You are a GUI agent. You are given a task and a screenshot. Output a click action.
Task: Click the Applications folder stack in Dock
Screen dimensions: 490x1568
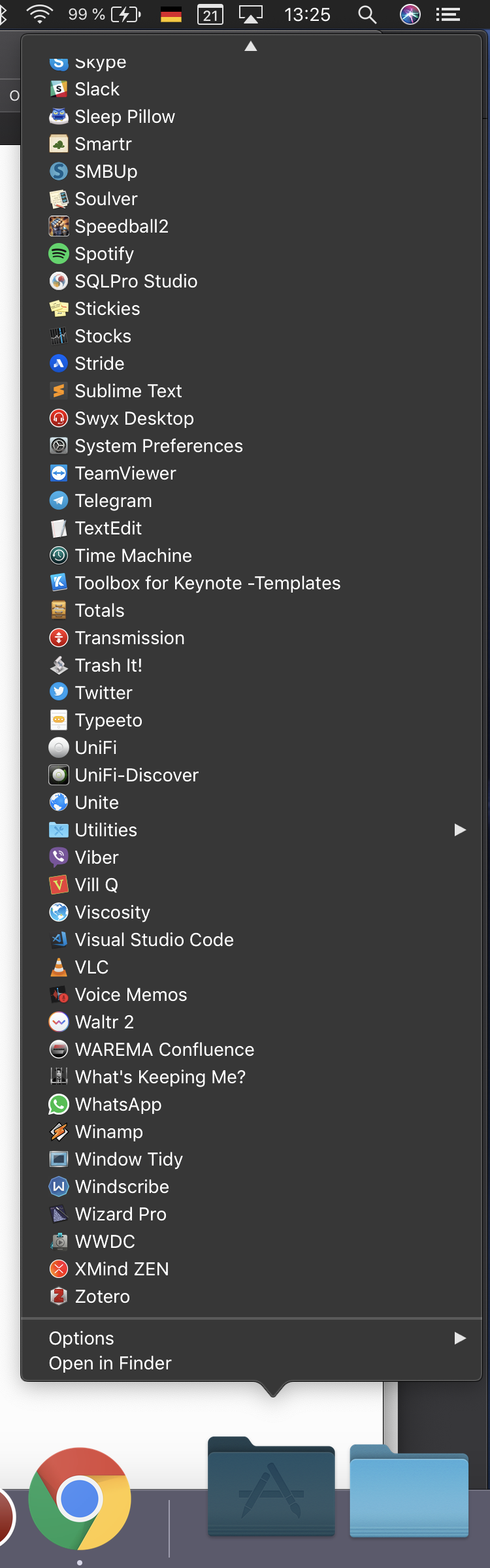(271, 1486)
